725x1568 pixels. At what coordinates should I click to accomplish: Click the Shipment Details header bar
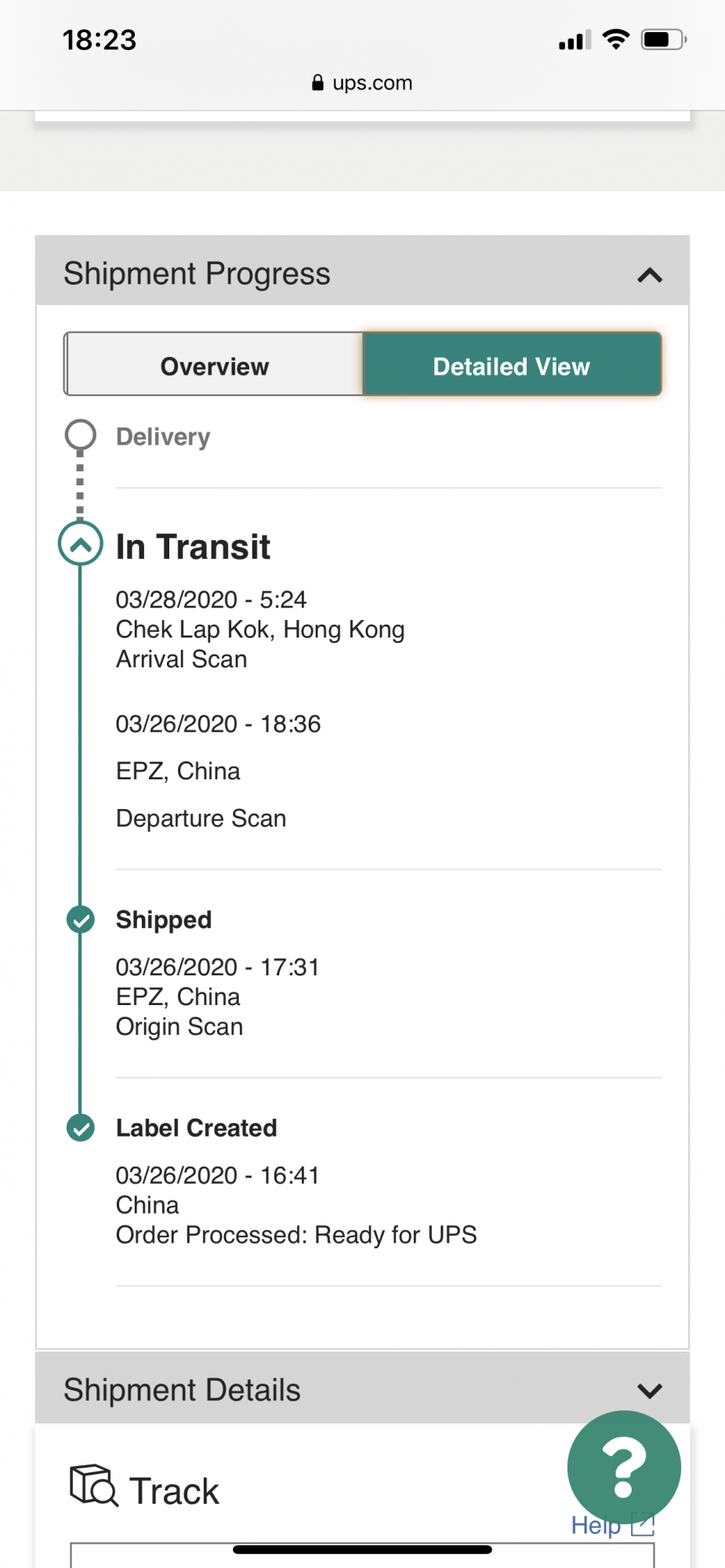[x=362, y=1388]
